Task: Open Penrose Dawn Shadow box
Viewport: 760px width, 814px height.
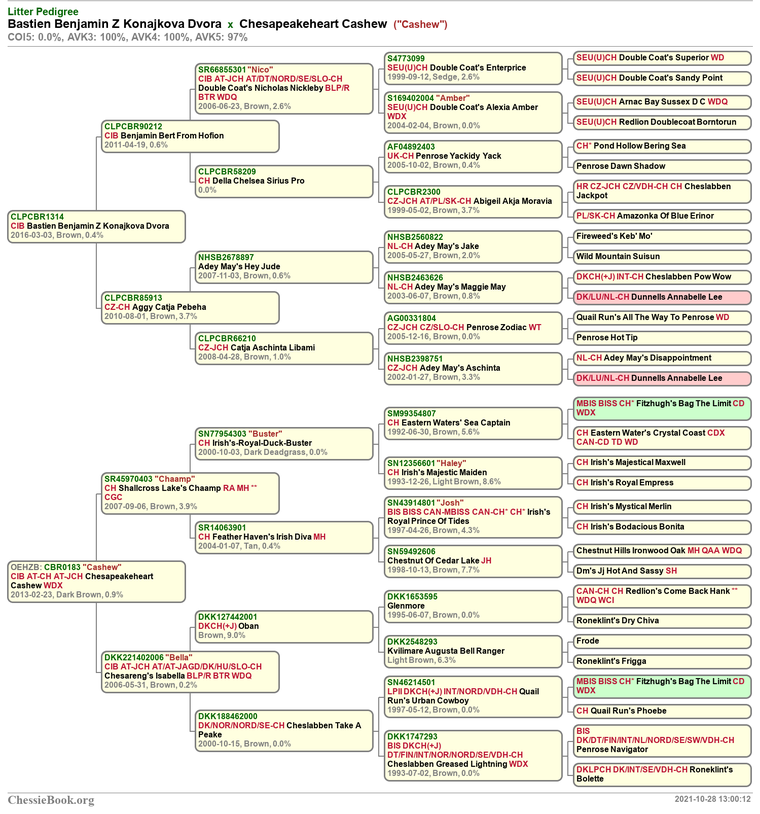Action: pyautogui.click(x=662, y=167)
